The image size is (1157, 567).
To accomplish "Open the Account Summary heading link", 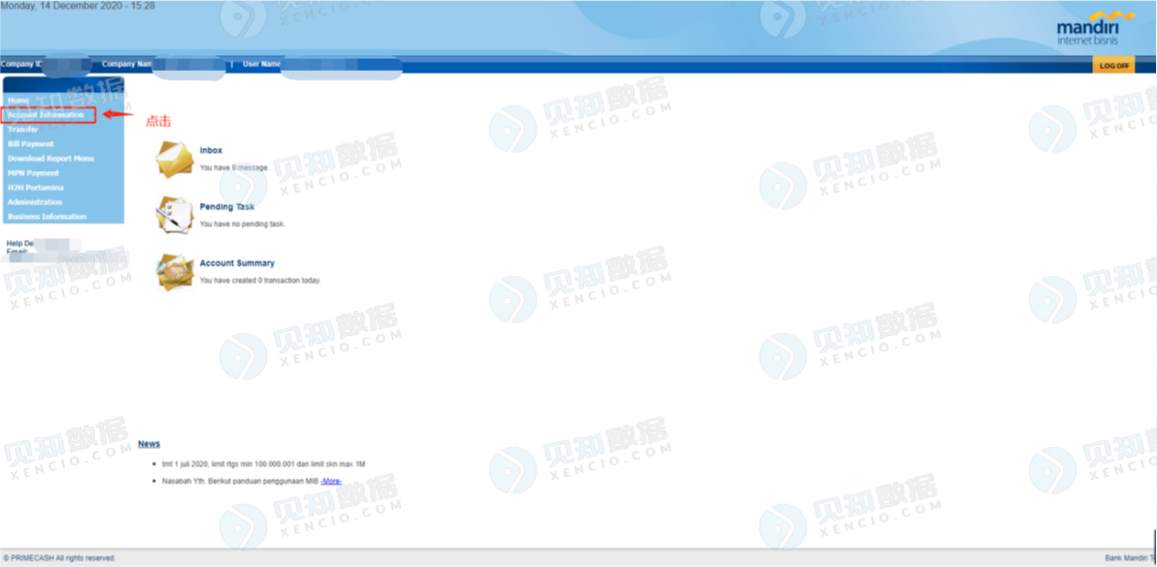I will (x=237, y=263).
